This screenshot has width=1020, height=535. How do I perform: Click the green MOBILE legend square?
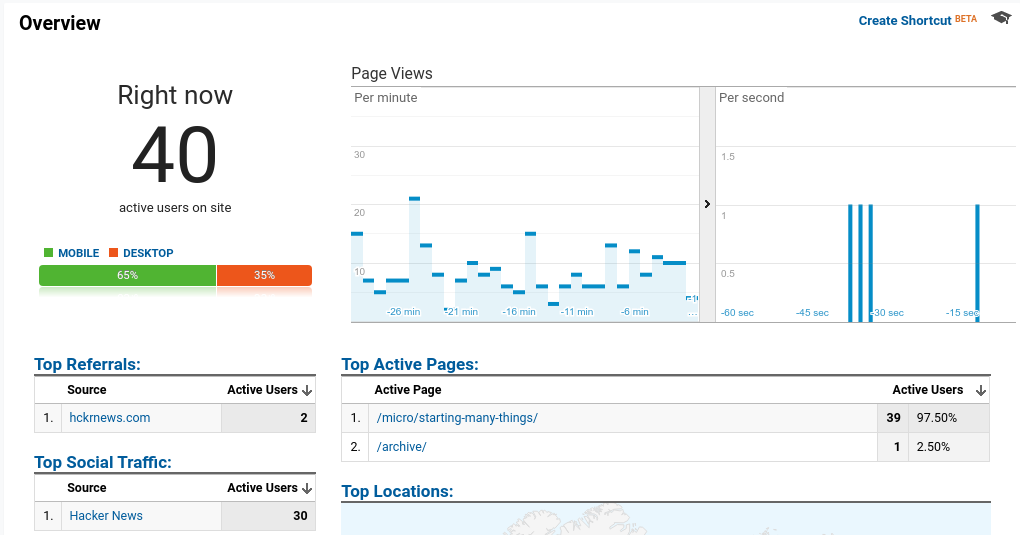pos(48,253)
